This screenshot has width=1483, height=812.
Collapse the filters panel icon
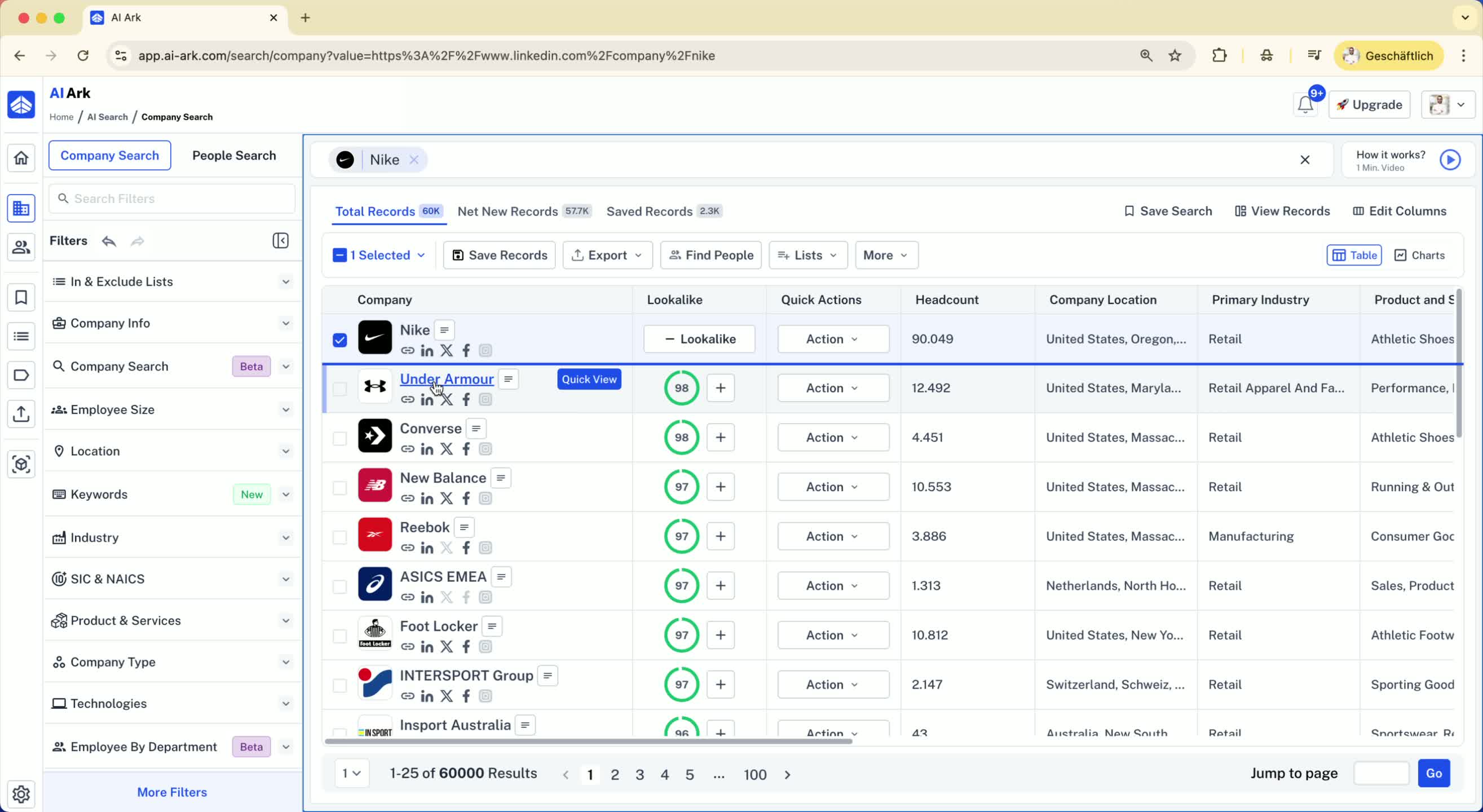click(280, 241)
